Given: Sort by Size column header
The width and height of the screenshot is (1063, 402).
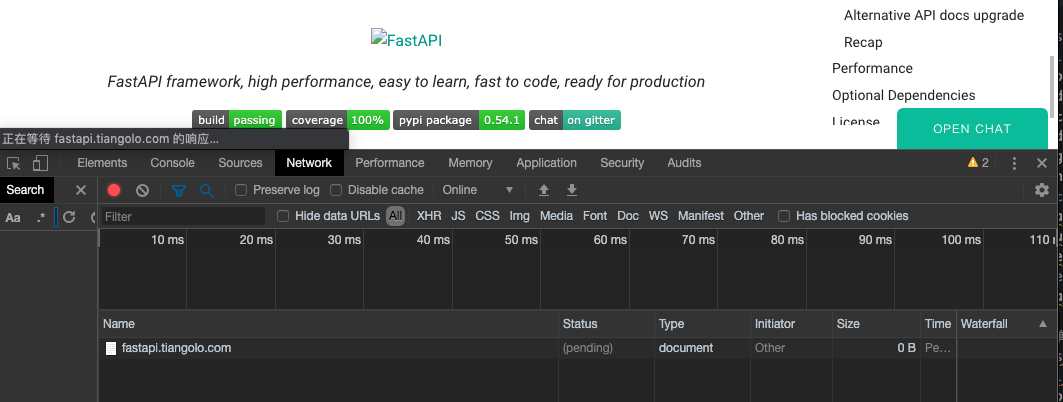Looking at the screenshot, I should pos(876,324).
